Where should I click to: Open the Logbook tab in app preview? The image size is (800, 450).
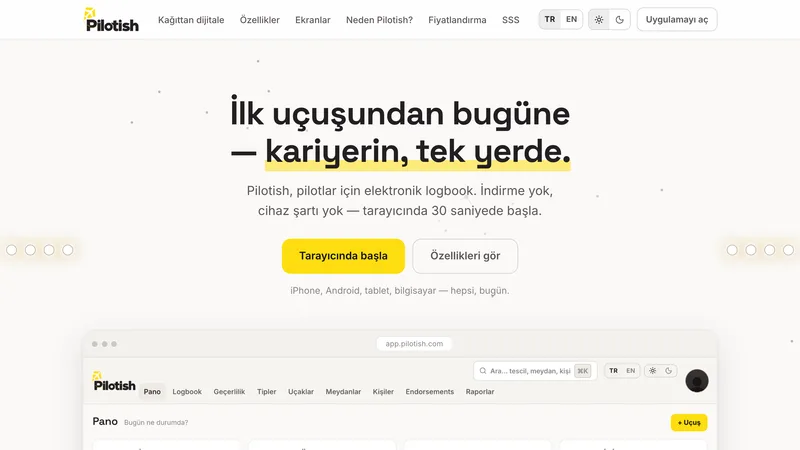[187, 392]
